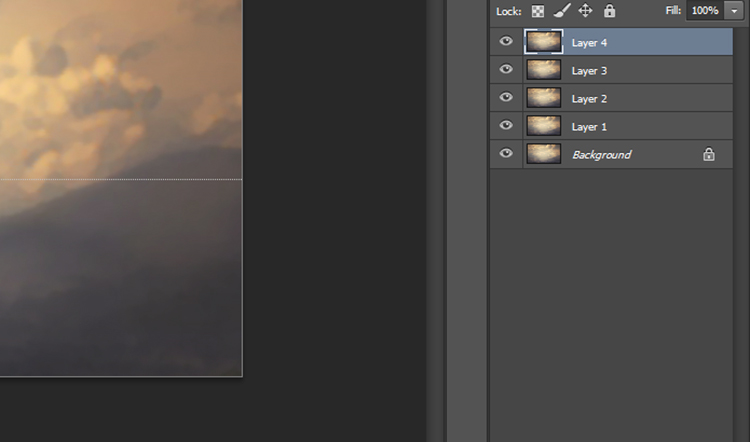Viewport: 750px width, 442px height.
Task: Click the Fill: label
Action: point(673,10)
